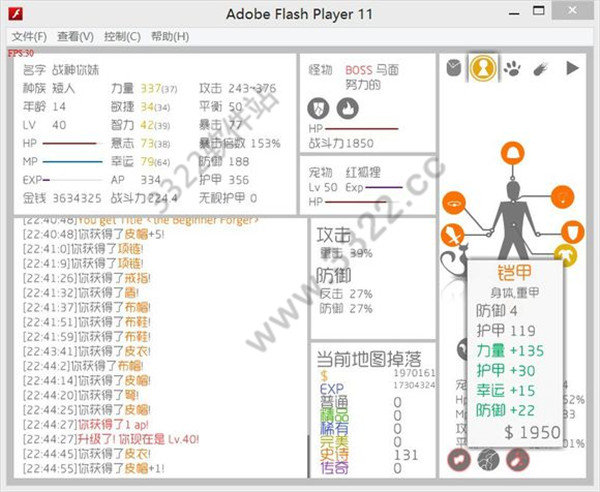Click the boss flame buff icon
This screenshot has height=492, width=600.
pyautogui.click(x=347, y=108)
